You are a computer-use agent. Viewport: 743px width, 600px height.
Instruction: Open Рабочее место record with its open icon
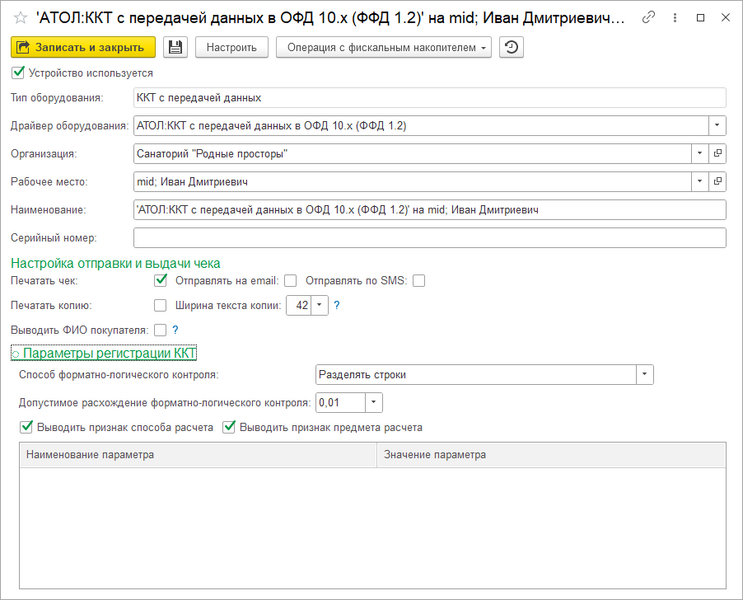click(718, 182)
